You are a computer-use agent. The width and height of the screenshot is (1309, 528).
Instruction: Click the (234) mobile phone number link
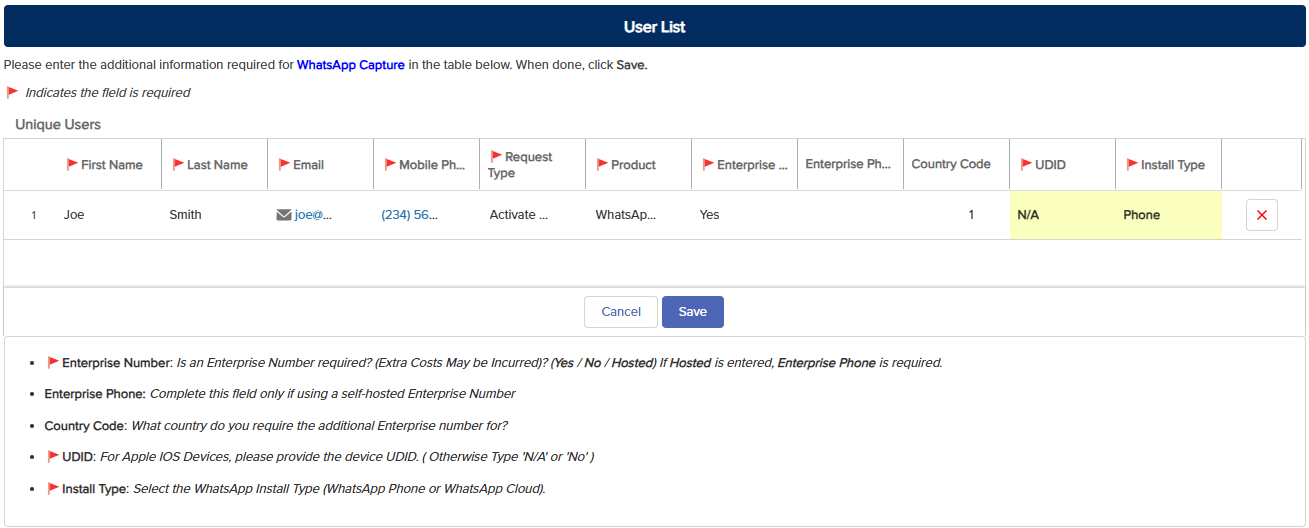409,215
